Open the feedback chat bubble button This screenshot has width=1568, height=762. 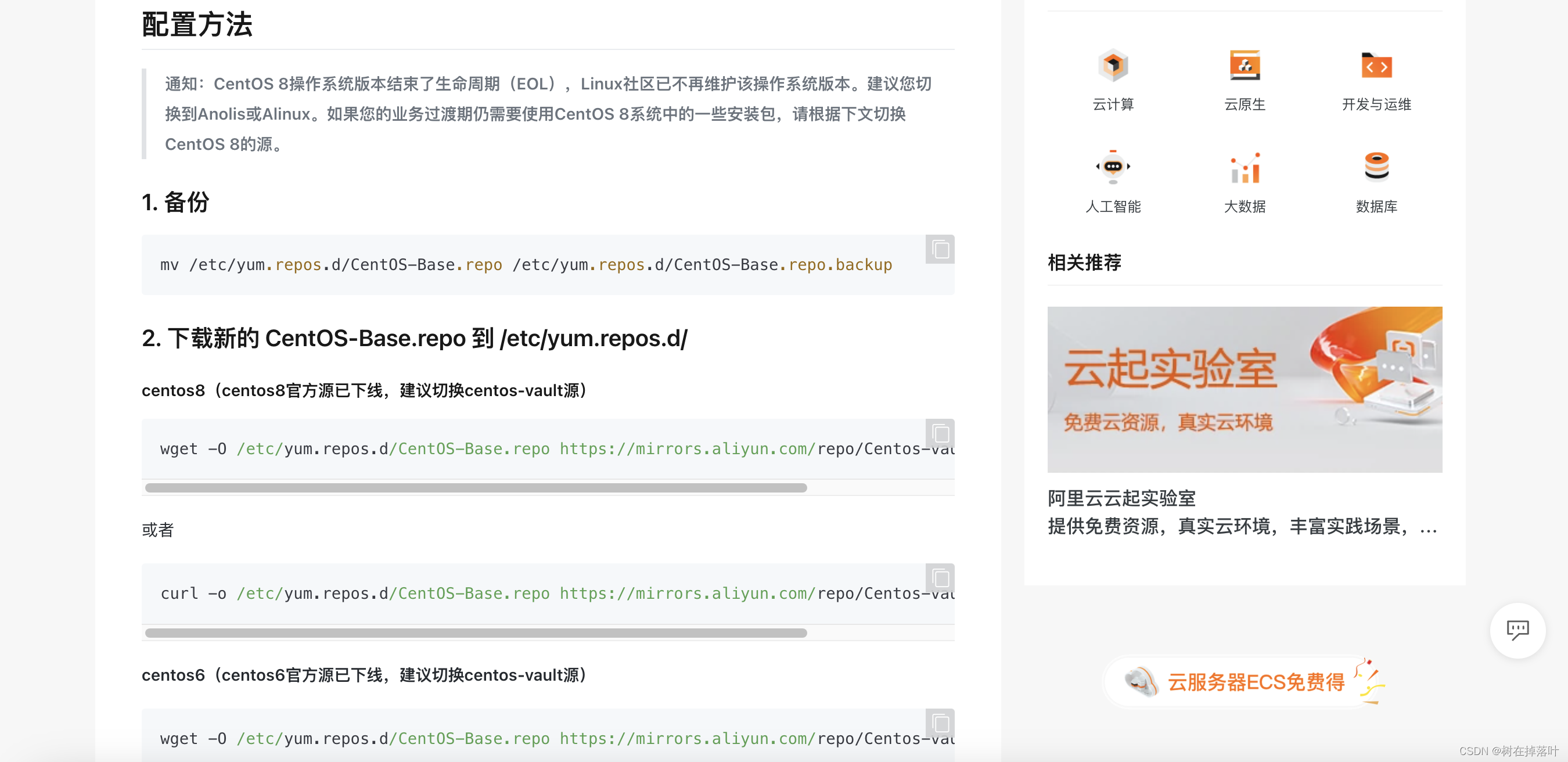pos(1517,630)
